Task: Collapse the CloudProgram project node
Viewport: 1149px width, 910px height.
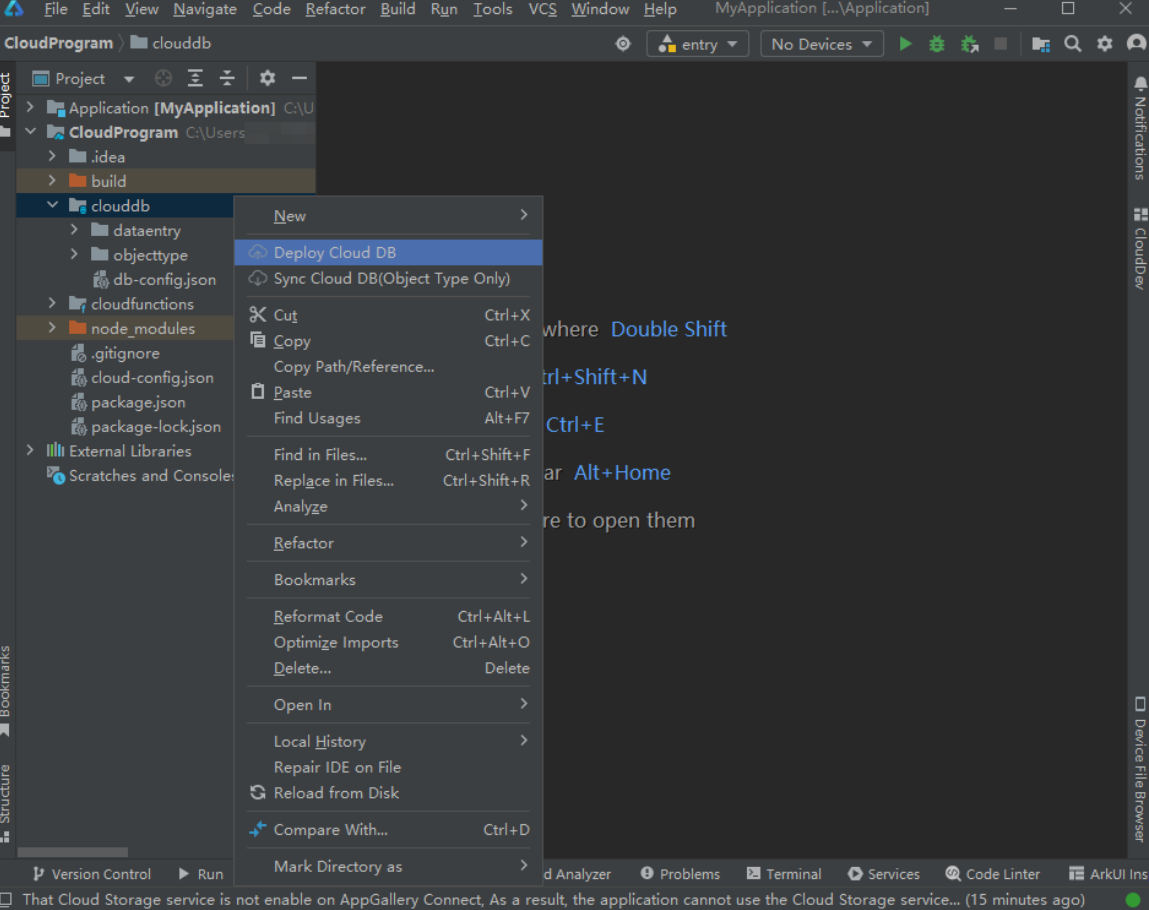Action: pos(30,132)
